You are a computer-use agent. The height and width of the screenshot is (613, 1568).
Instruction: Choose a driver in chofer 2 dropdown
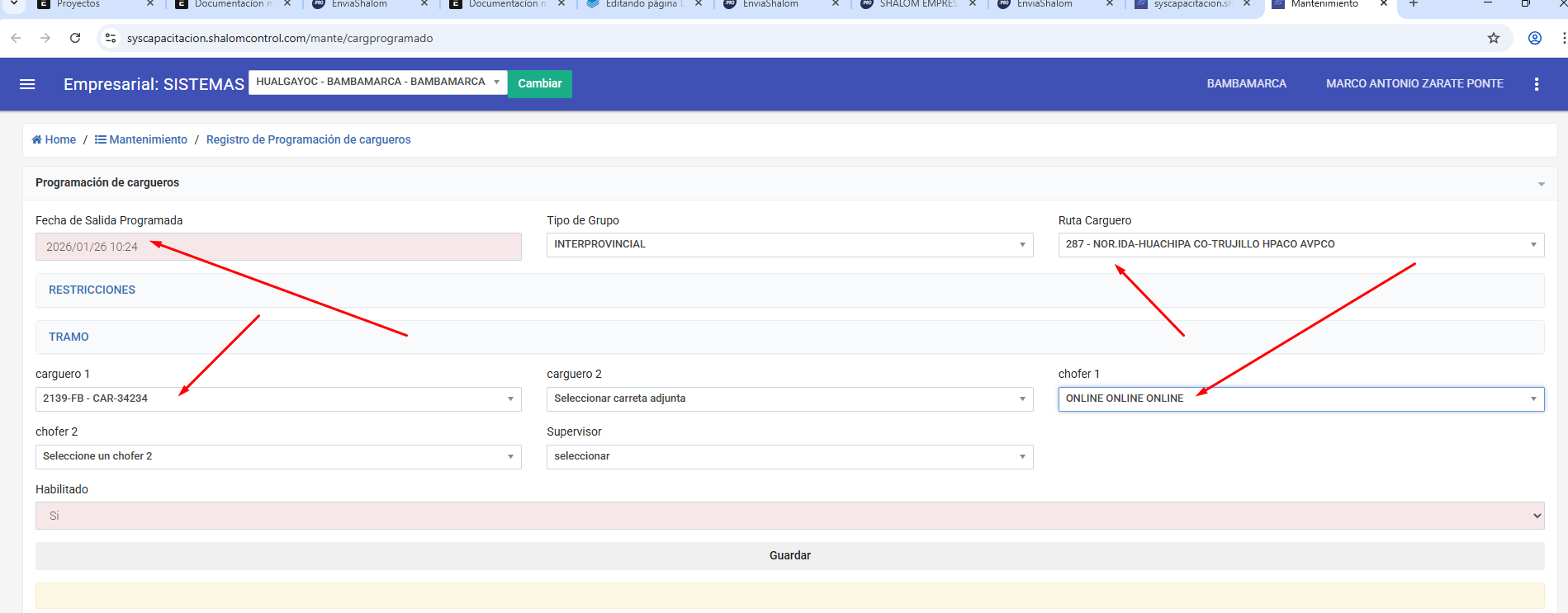click(x=277, y=456)
